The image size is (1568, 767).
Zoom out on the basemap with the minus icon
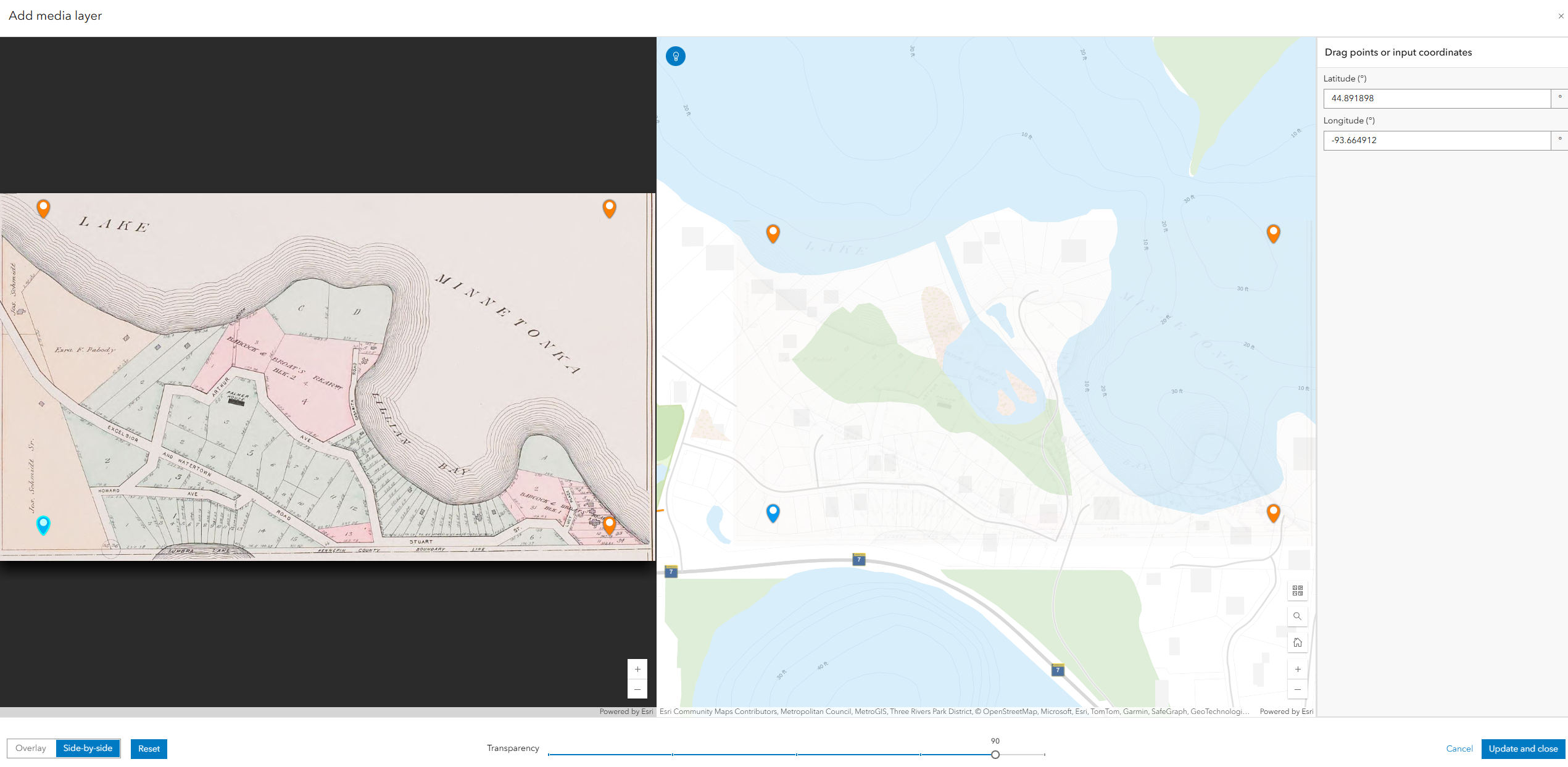[x=1298, y=689]
